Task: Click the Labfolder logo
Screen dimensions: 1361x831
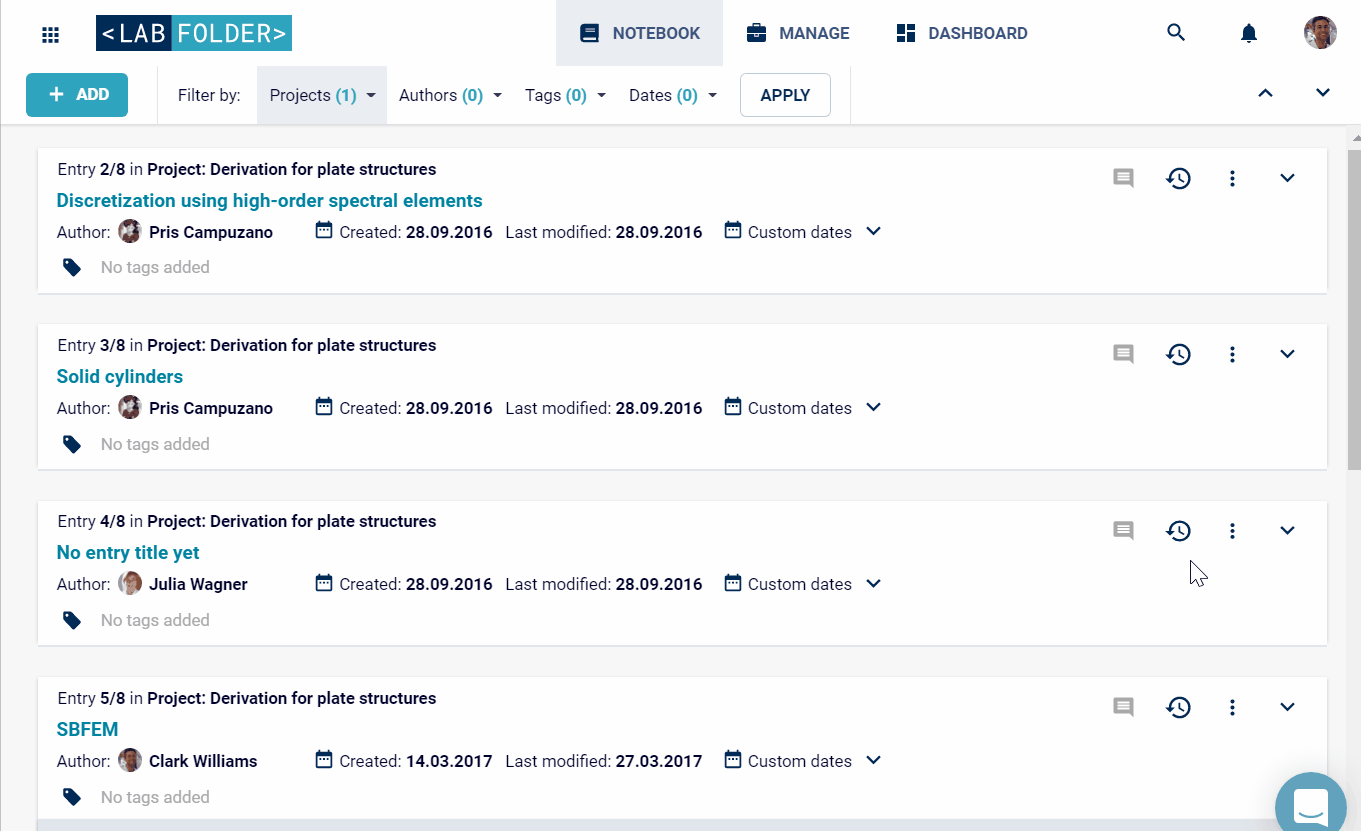Action: pyautogui.click(x=194, y=33)
